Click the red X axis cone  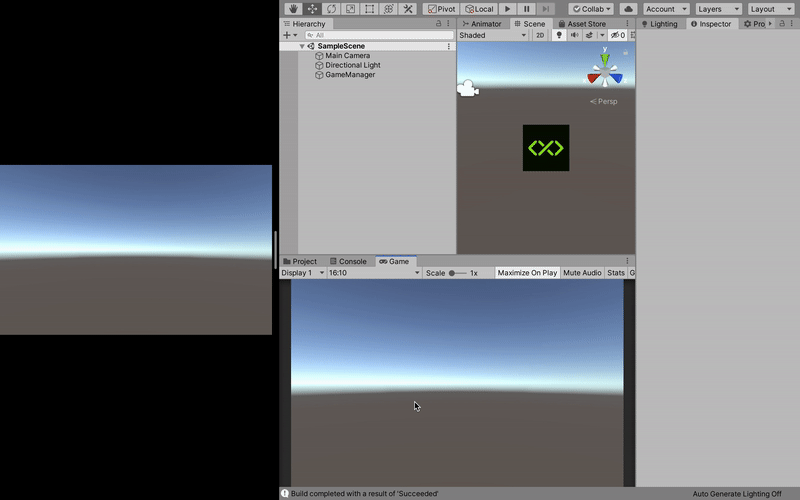point(593,78)
